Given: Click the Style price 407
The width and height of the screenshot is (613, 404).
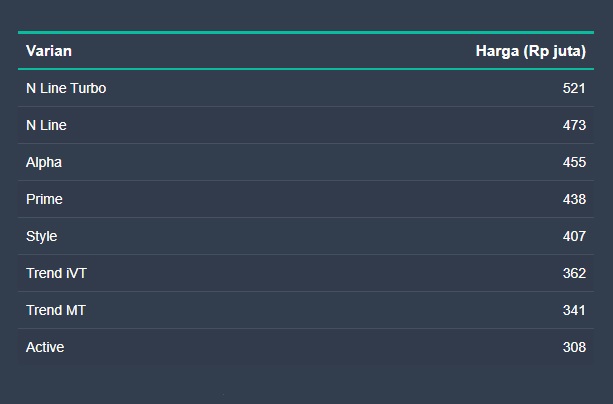Looking at the screenshot, I should click(574, 236).
